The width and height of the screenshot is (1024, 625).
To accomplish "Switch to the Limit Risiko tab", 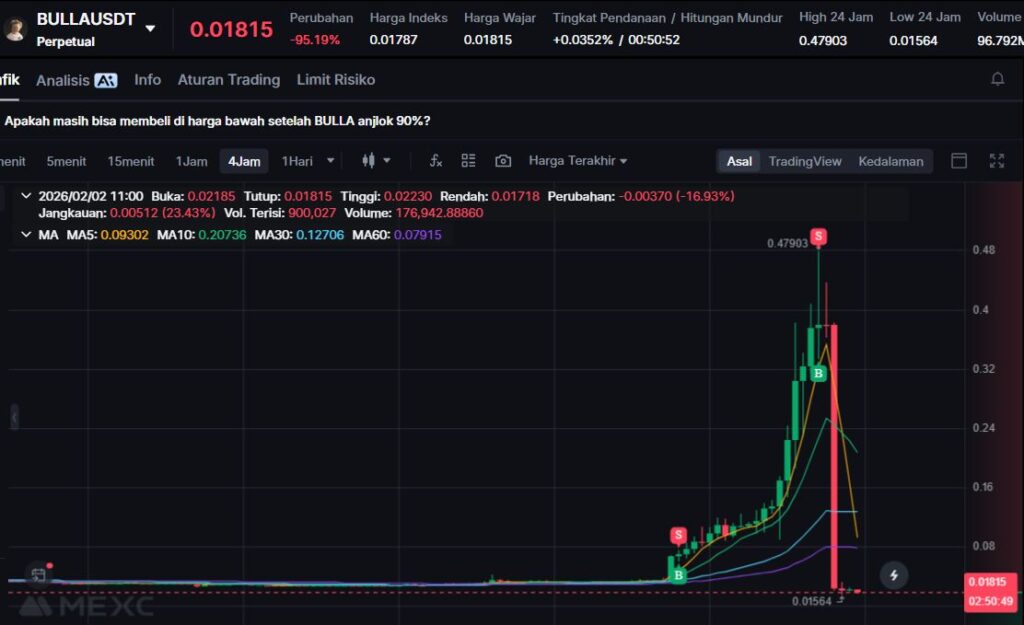I will click(x=335, y=80).
